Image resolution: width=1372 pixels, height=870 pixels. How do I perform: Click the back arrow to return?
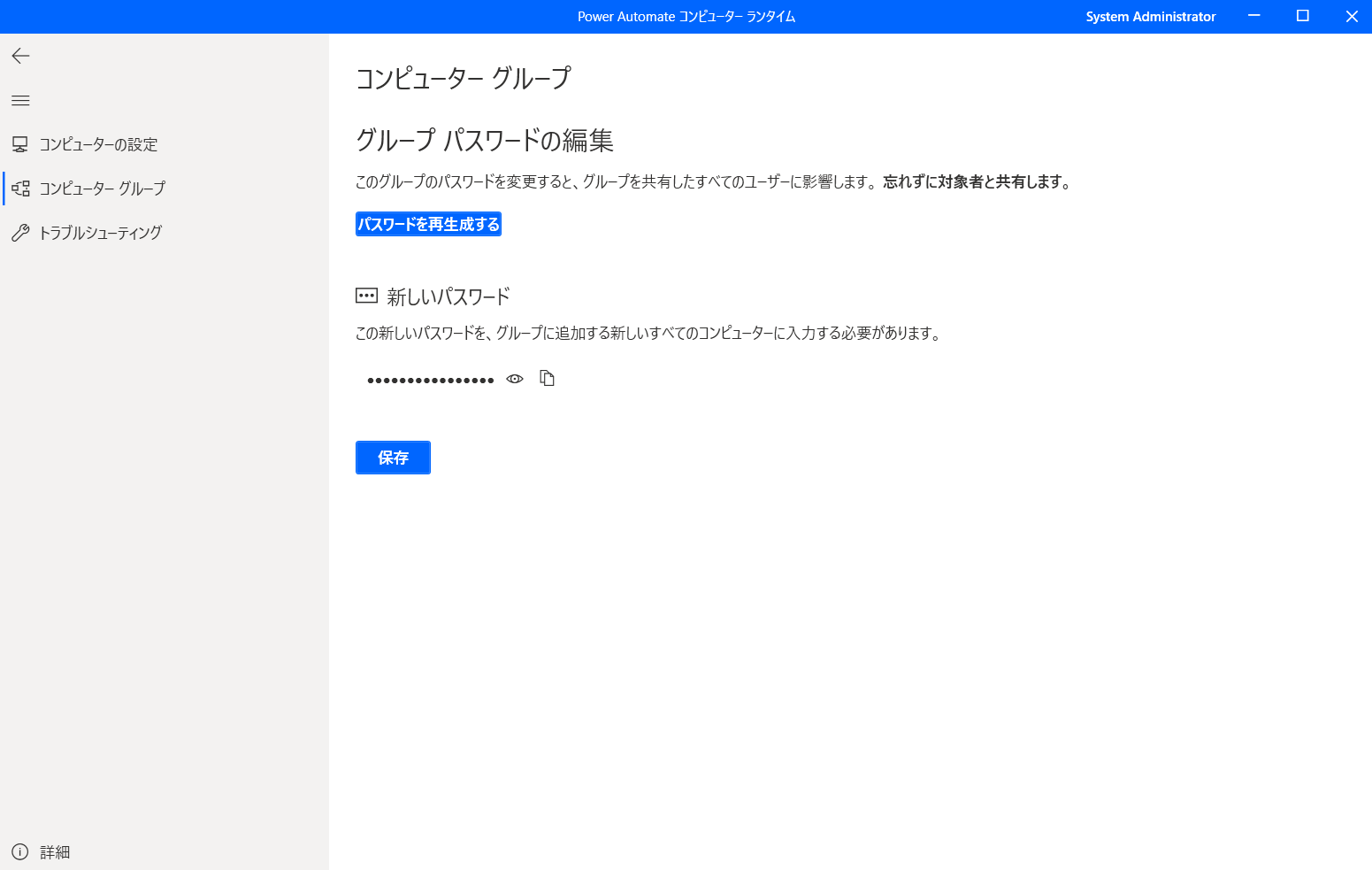point(20,56)
